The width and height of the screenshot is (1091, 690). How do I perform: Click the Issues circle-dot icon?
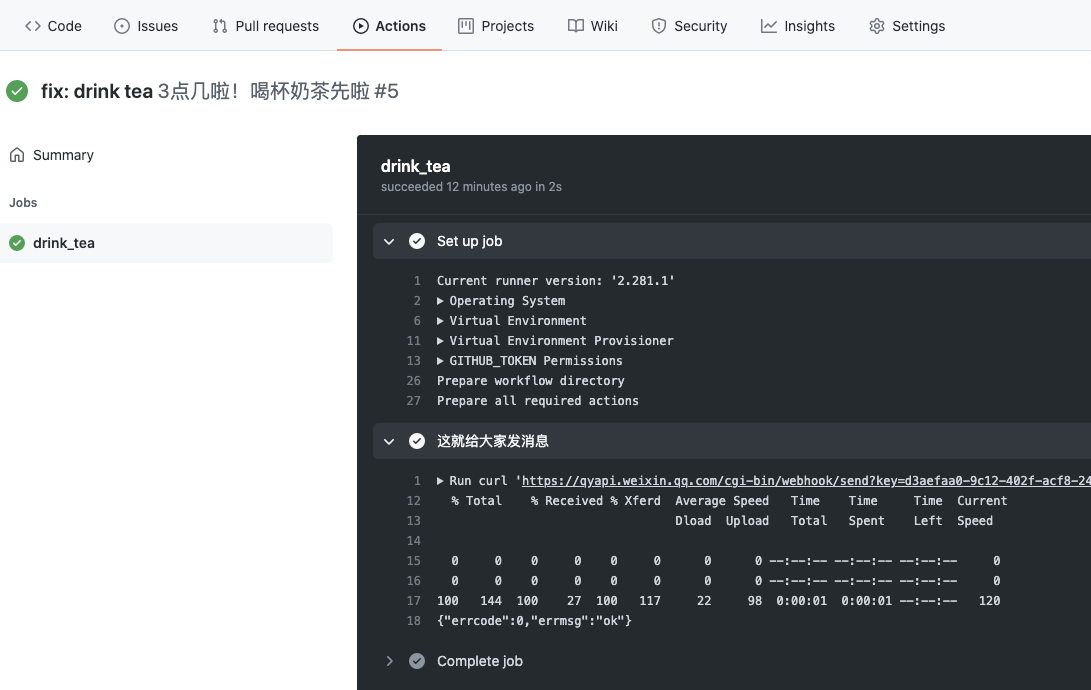click(x=122, y=26)
